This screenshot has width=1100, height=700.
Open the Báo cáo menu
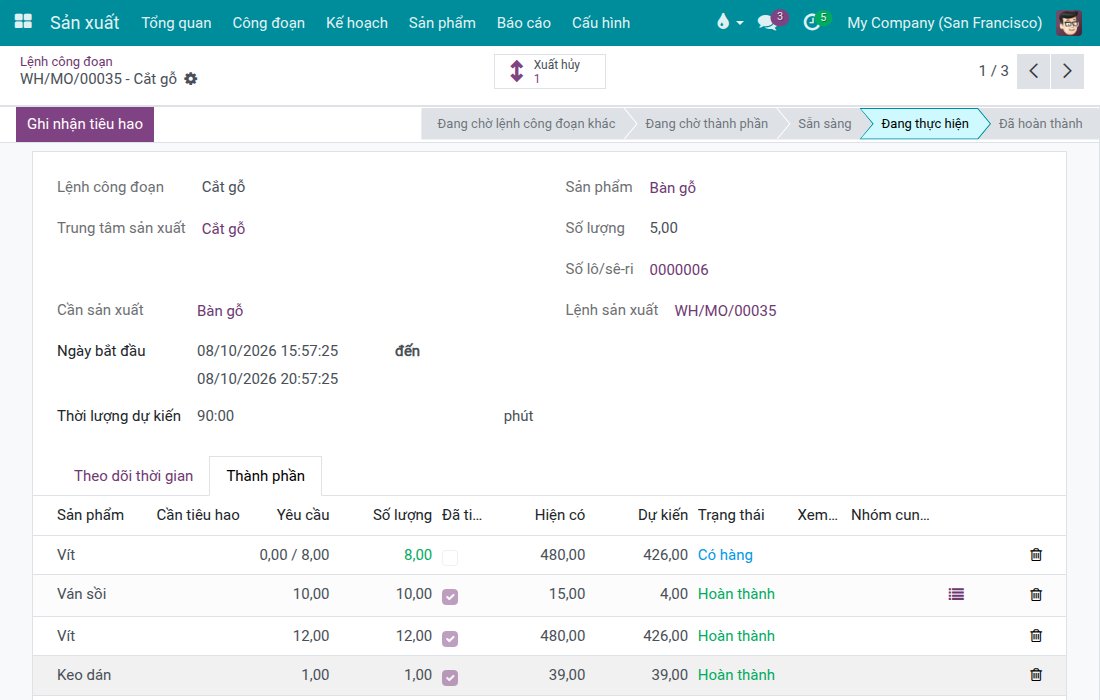pos(523,22)
